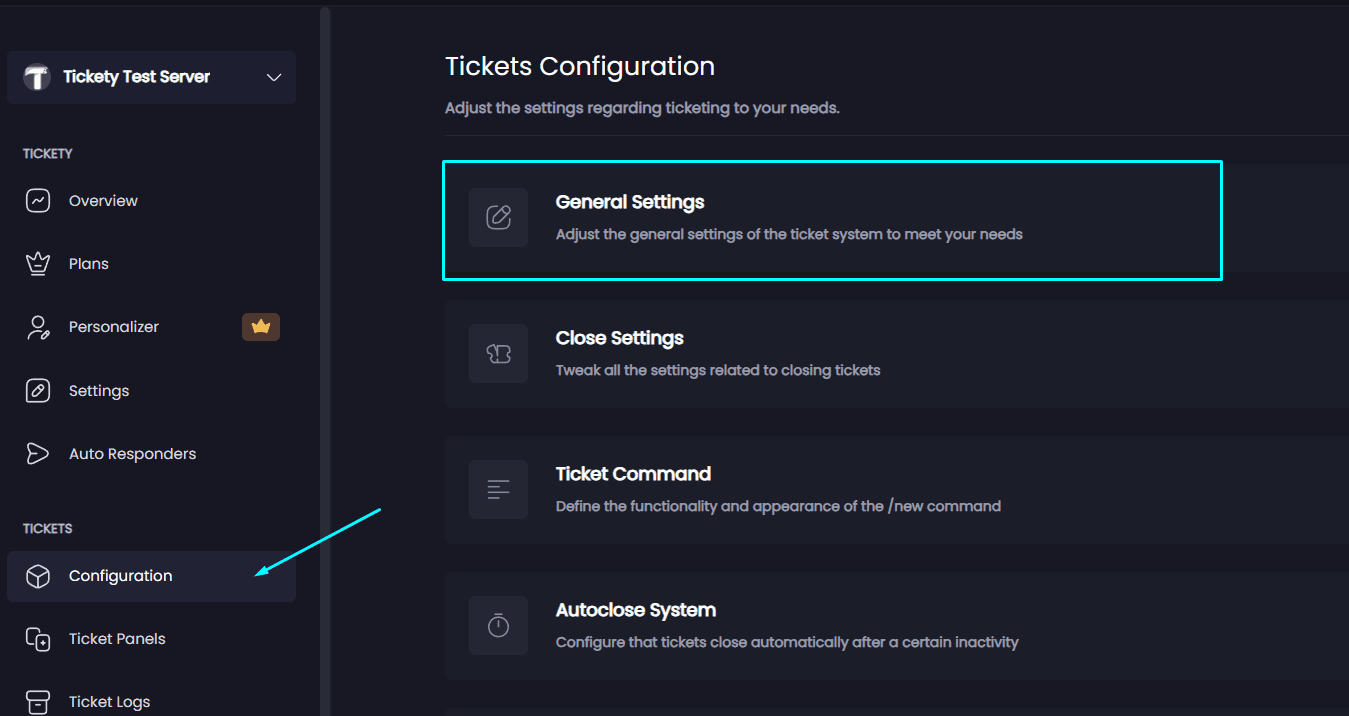Viewport: 1349px width, 716px height.
Task: Click the Ticket Command list icon
Action: click(x=498, y=489)
